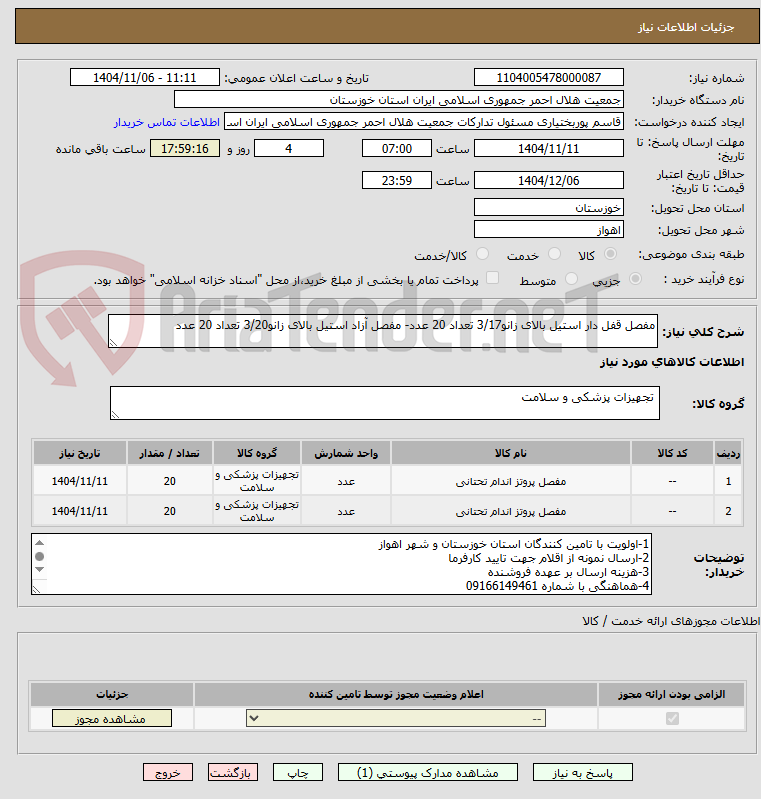Viewport: 761px width, 799px height.
Task: Click the resize grip of the buyer notes box
Action: [36, 589]
